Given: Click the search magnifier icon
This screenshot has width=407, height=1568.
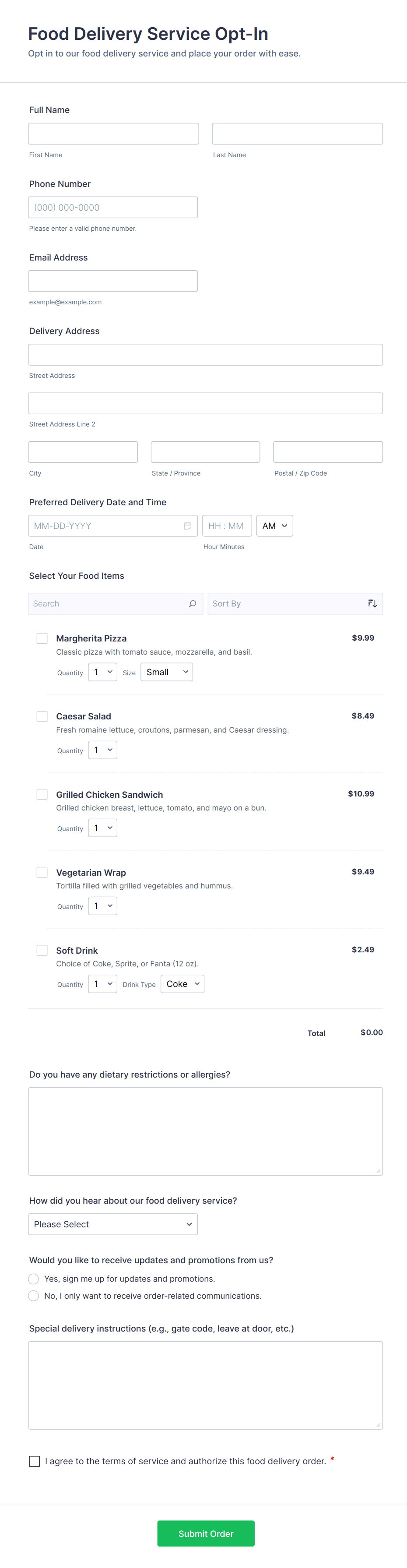Looking at the screenshot, I should pyautogui.click(x=192, y=604).
